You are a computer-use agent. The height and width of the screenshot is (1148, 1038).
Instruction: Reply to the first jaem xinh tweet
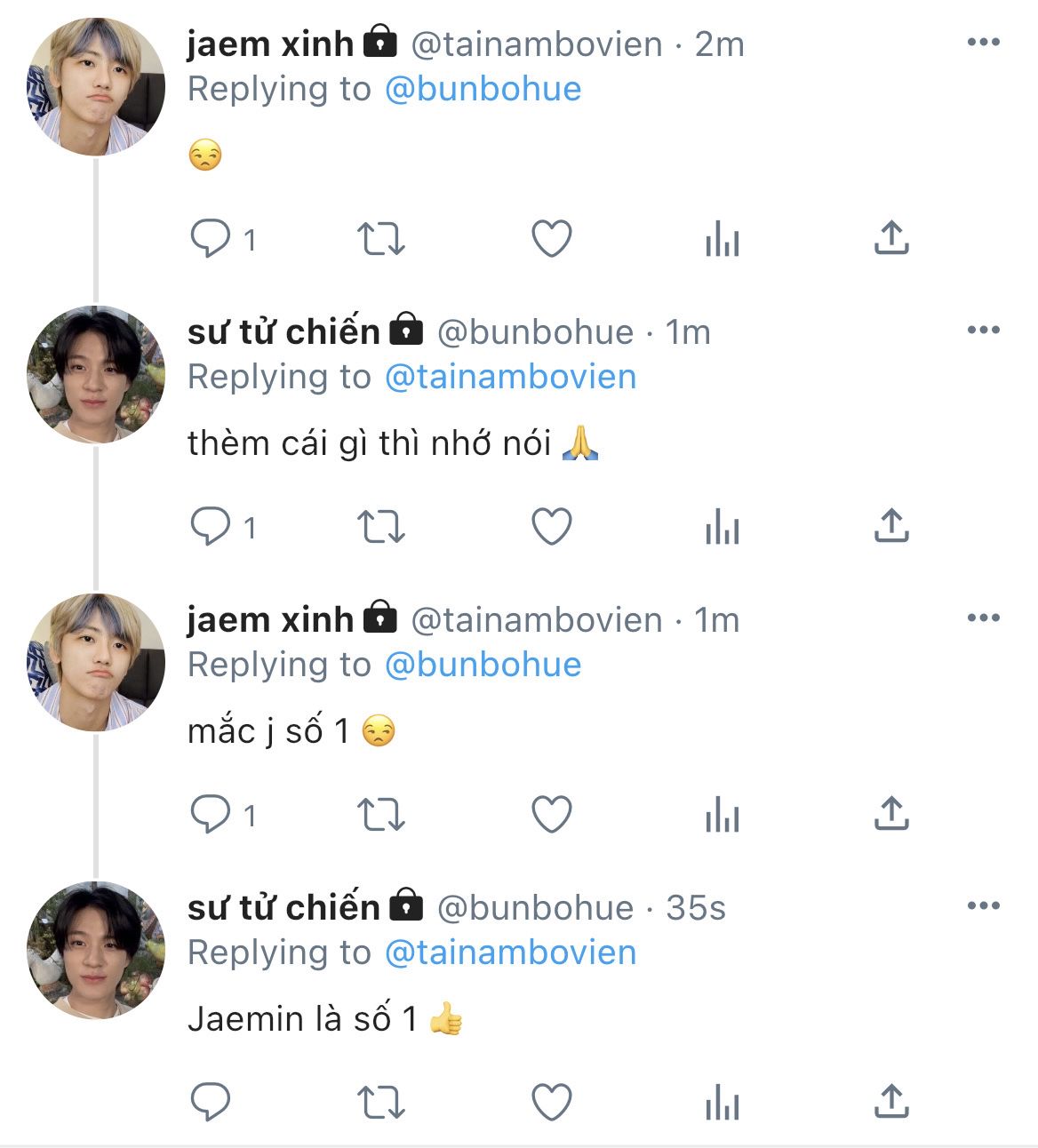click(x=212, y=239)
